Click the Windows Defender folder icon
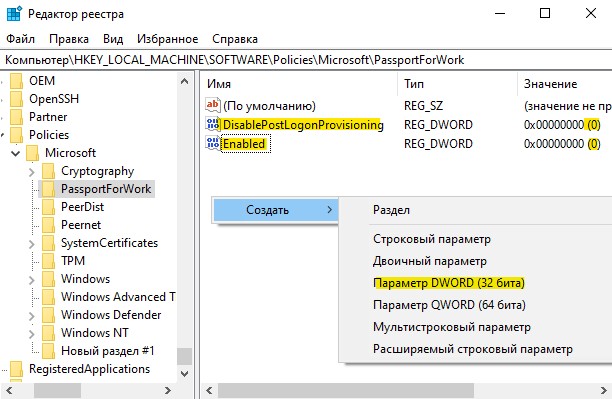The width and height of the screenshot is (612, 399). (48, 315)
